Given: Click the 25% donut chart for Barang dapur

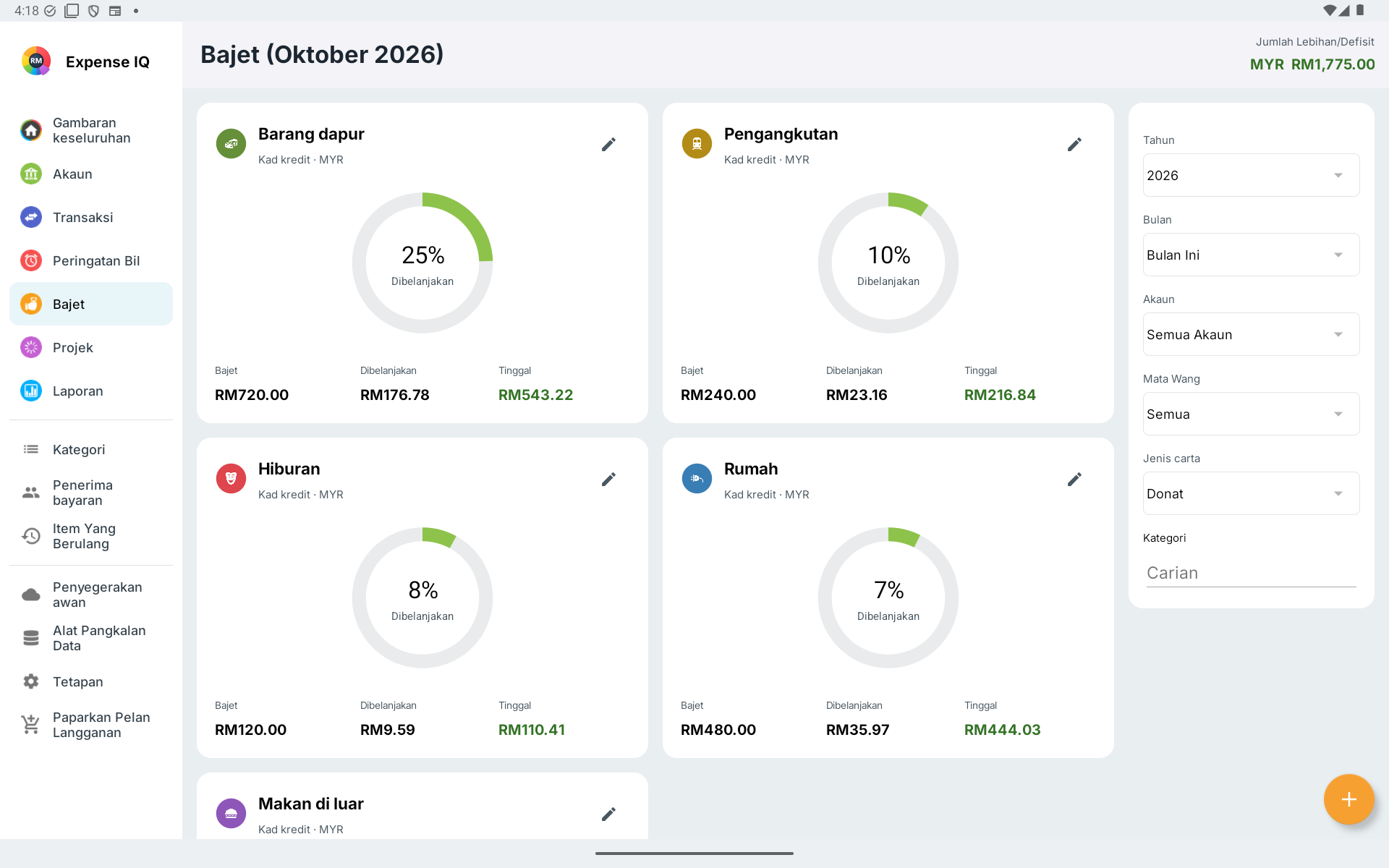Looking at the screenshot, I should pyautogui.click(x=422, y=263).
